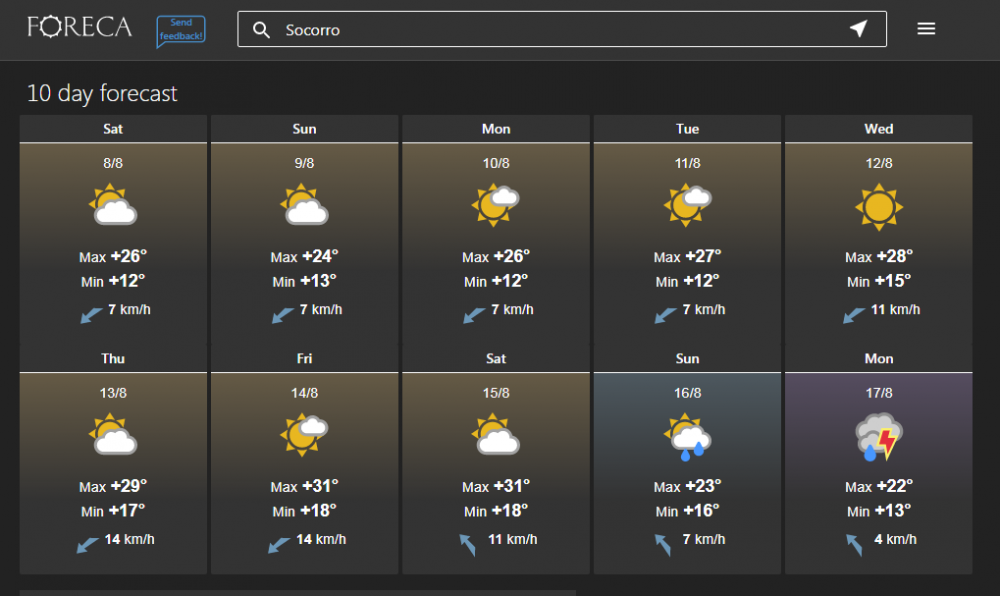
Task: Click the search magnifier icon
Action: (261, 29)
